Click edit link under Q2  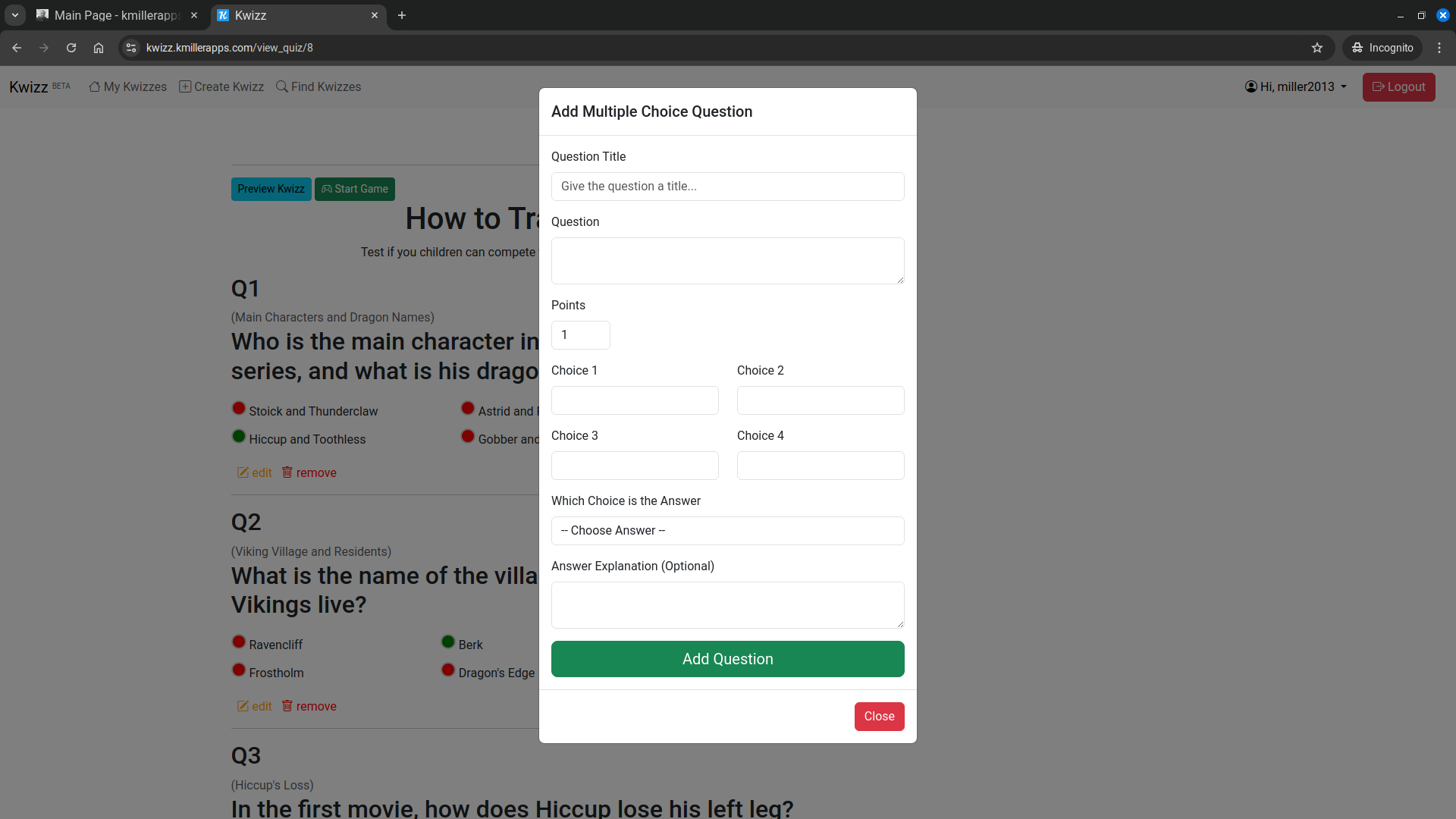[x=255, y=706]
